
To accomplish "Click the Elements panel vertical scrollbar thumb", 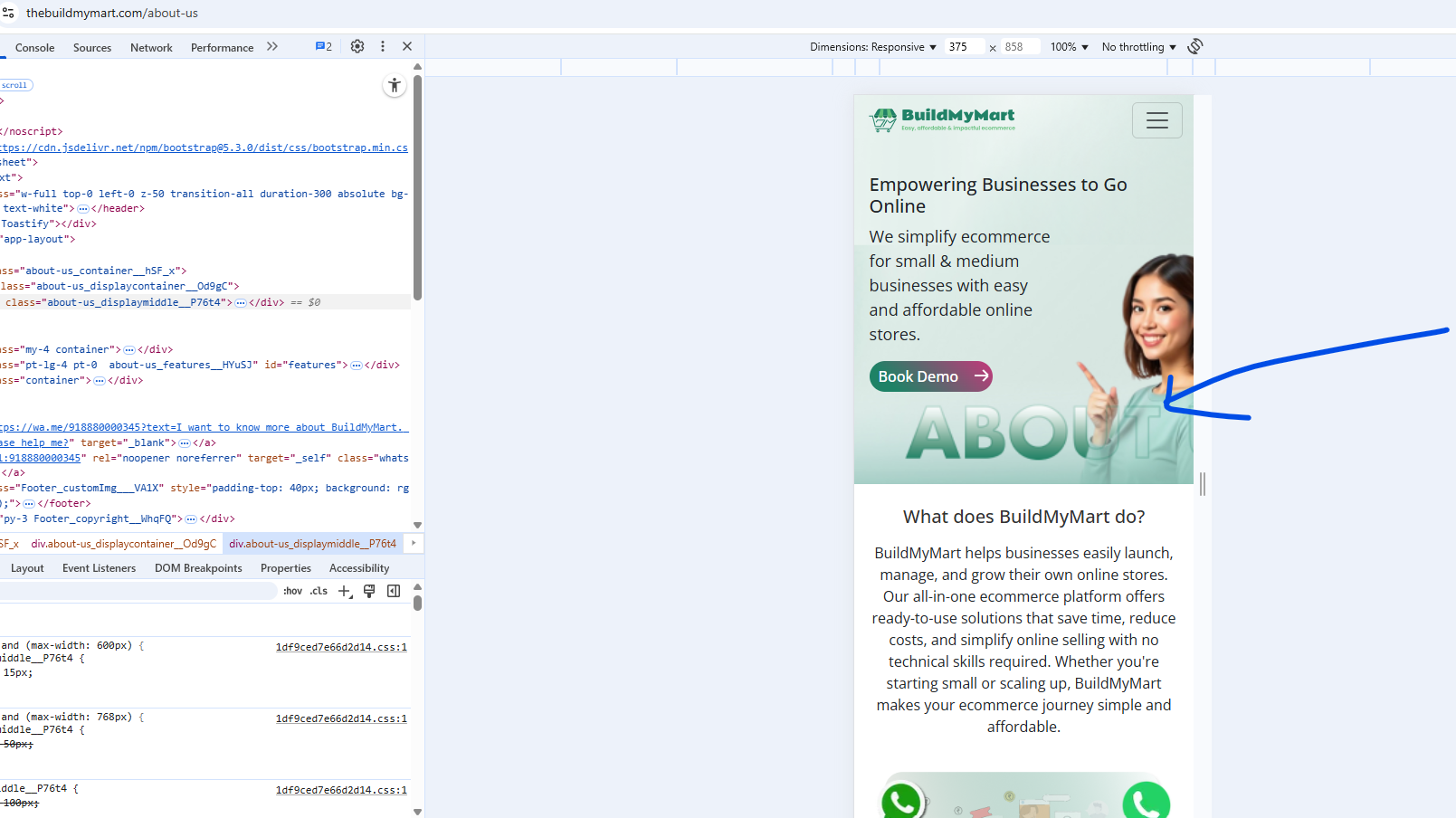I will (417, 187).
